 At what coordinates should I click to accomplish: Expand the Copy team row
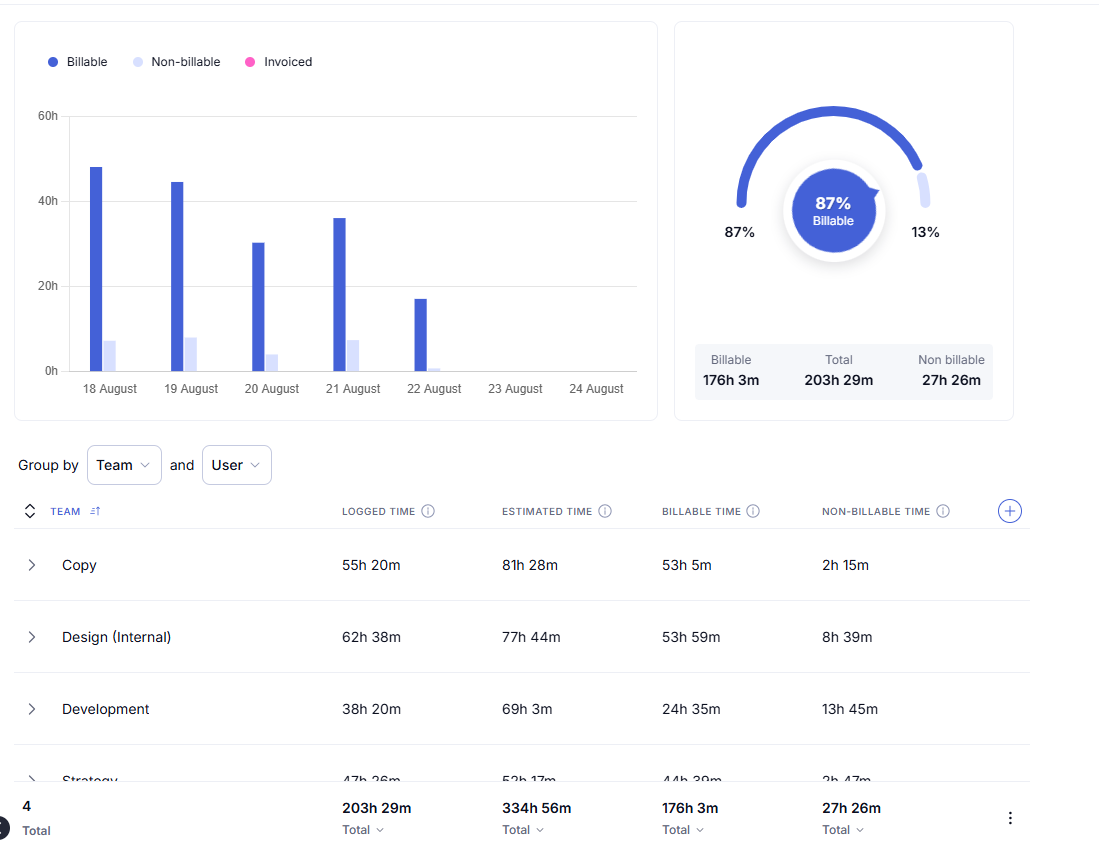point(32,565)
